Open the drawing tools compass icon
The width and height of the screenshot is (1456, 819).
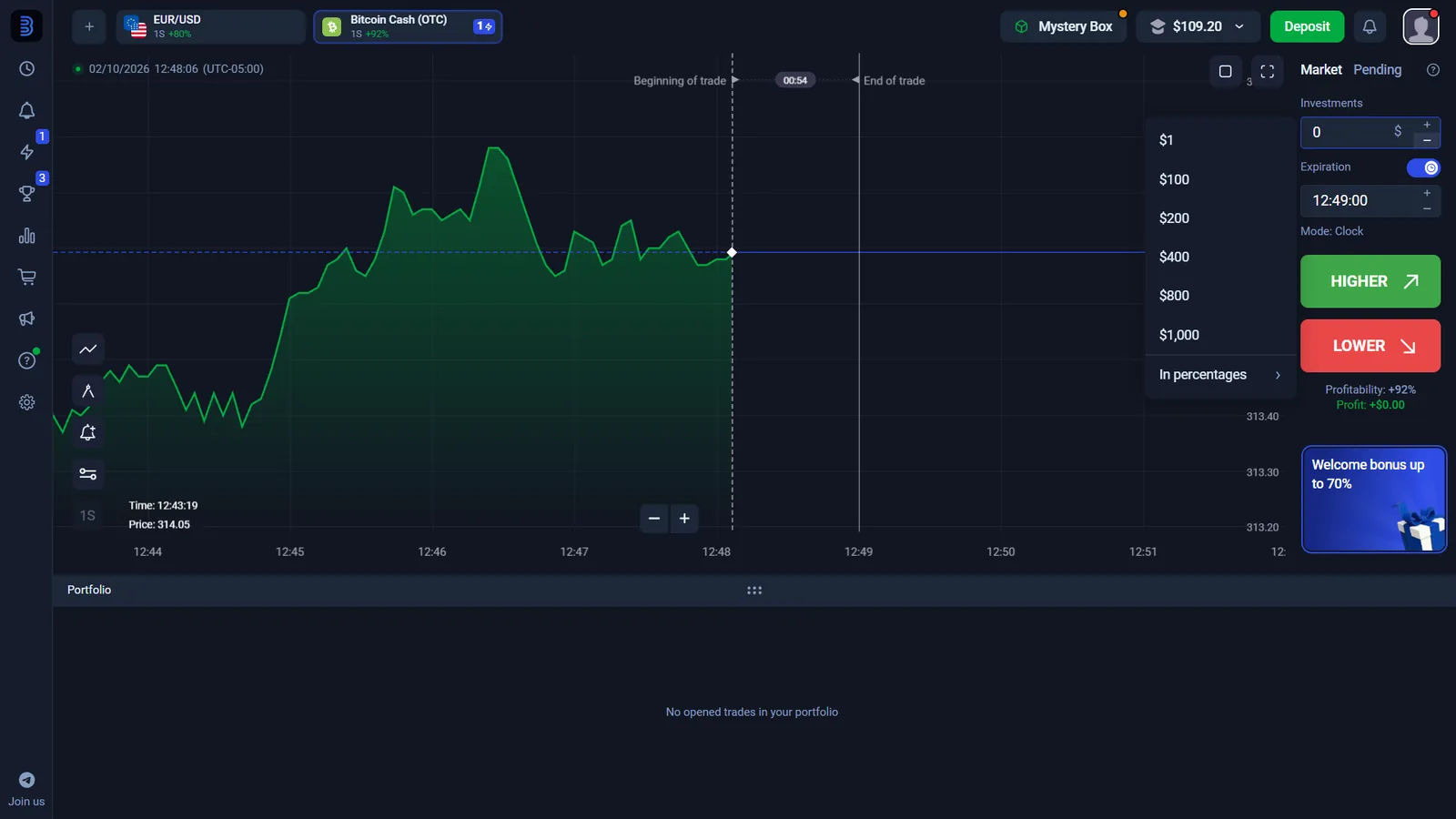(88, 391)
